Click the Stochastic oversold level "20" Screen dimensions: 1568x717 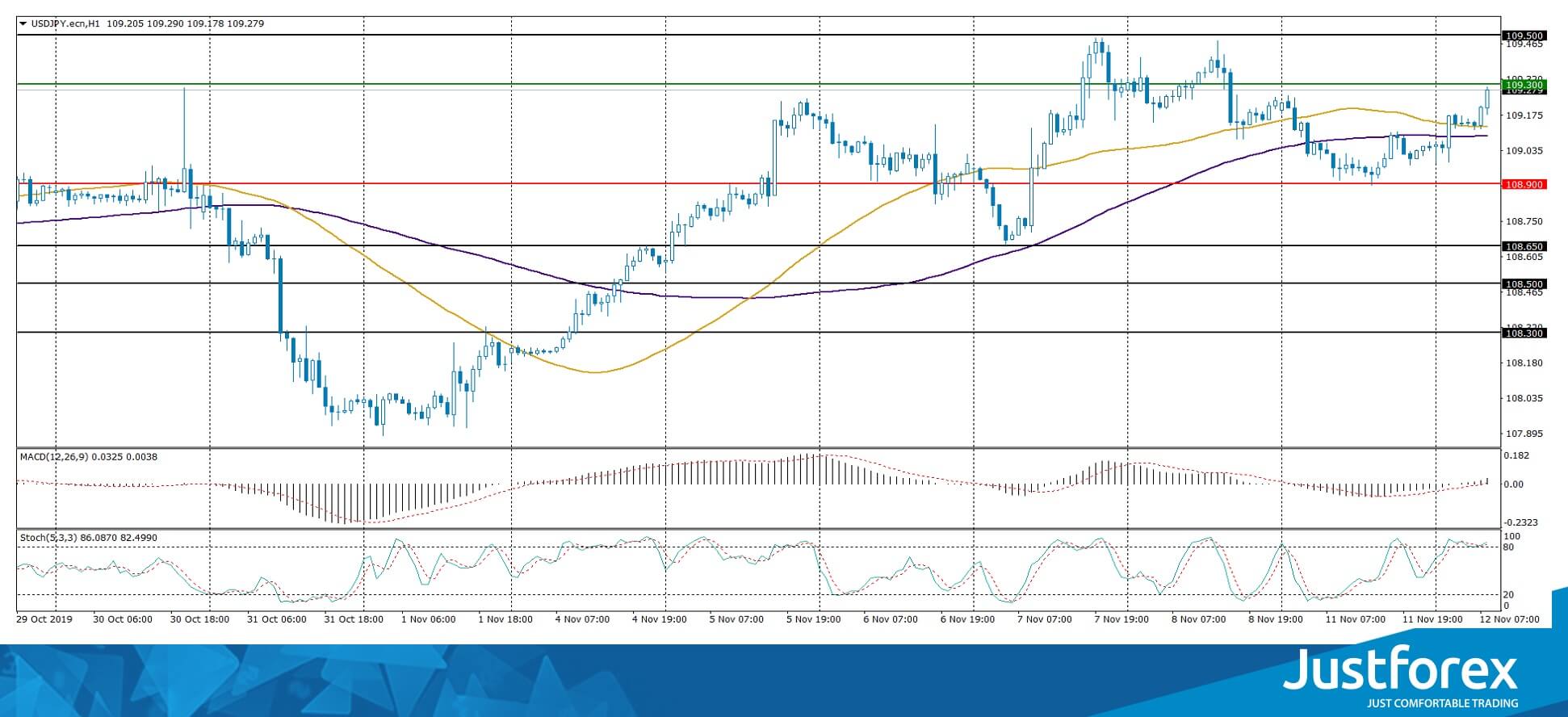pos(1510,595)
